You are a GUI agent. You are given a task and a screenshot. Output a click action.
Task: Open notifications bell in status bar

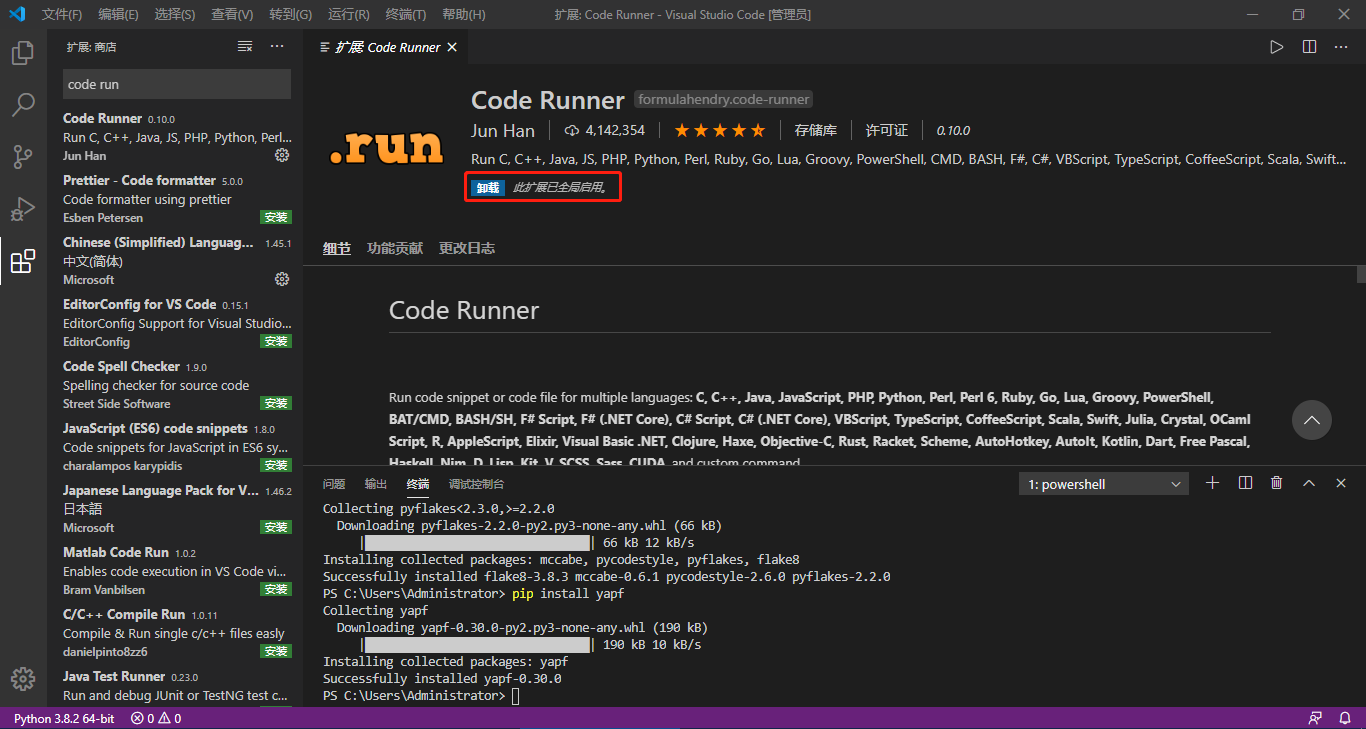1345,718
